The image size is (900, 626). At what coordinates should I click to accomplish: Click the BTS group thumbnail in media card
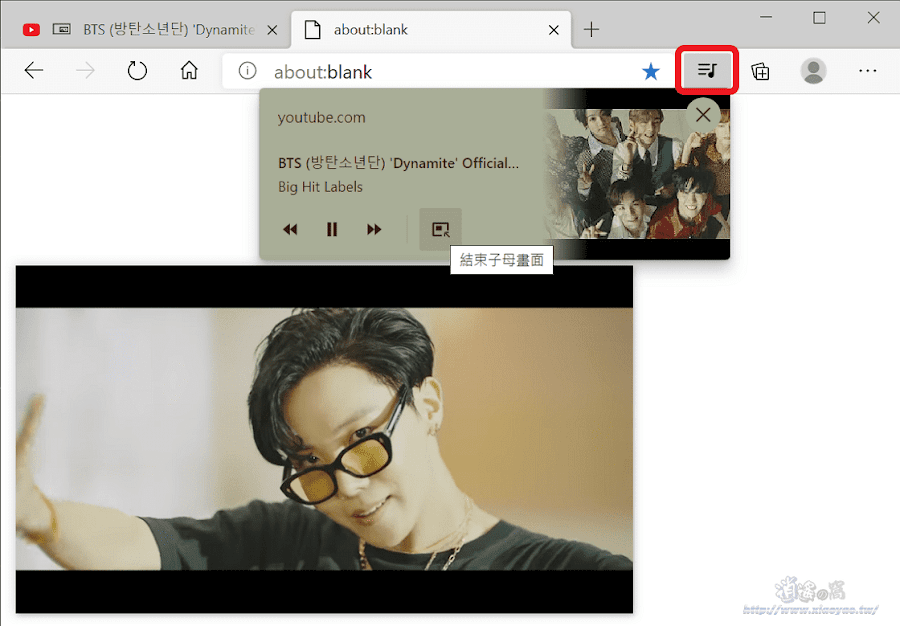click(637, 174)
